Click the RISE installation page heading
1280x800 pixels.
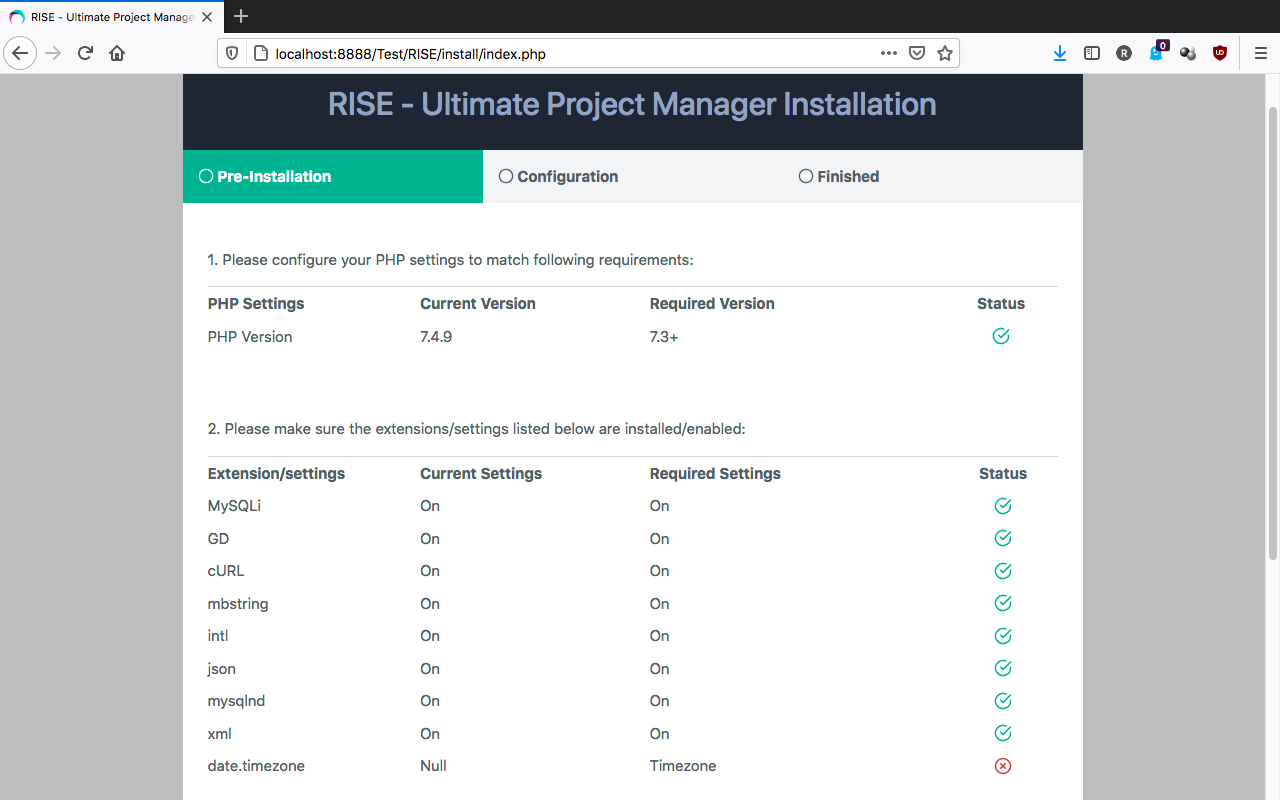click(632, 104)
